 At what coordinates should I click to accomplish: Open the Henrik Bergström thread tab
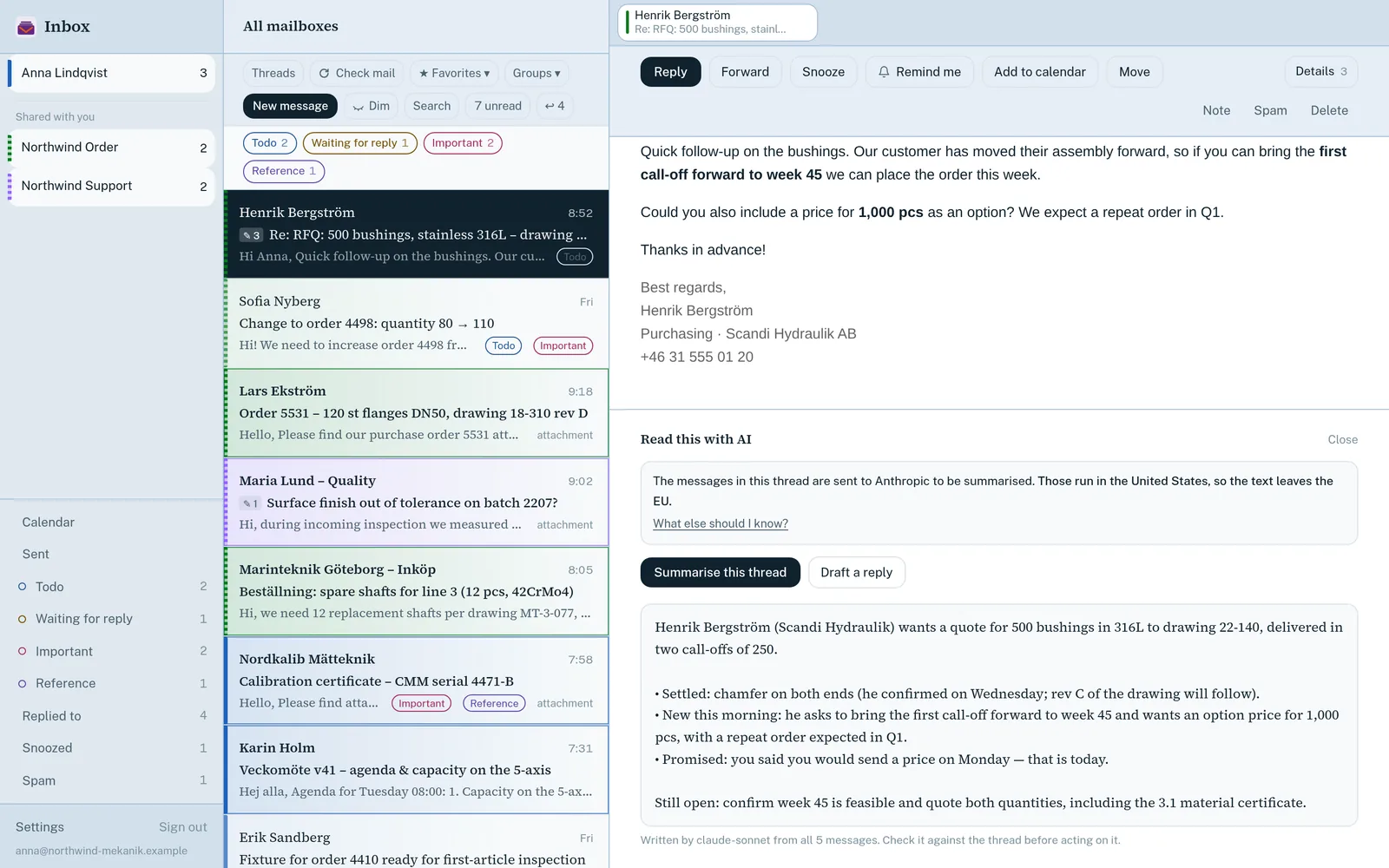tap(718, 23)
